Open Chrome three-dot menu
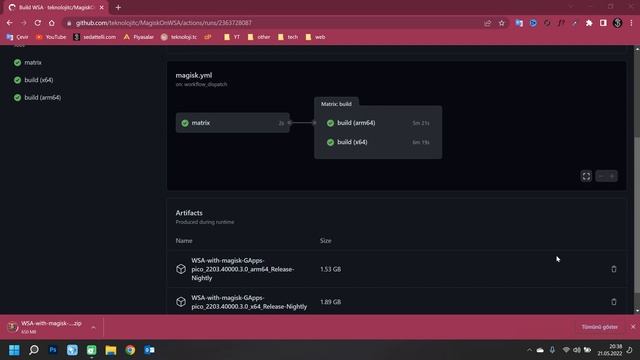 [631, 23]
